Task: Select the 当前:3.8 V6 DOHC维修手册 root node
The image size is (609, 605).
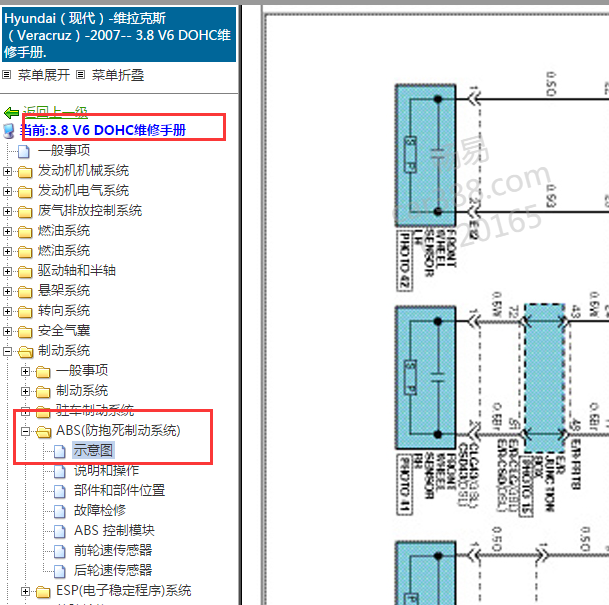Action: [103, 130]
